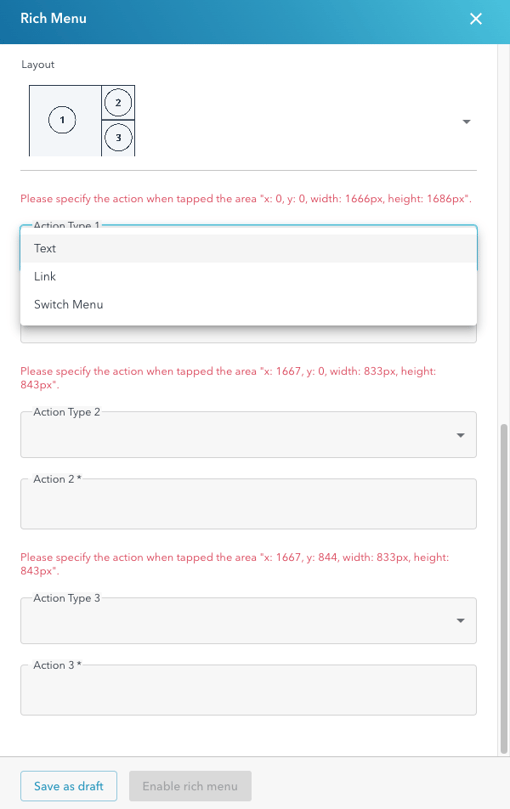Click the Rich Menu header title
The image size is (510, 809).
click(53, 19)
